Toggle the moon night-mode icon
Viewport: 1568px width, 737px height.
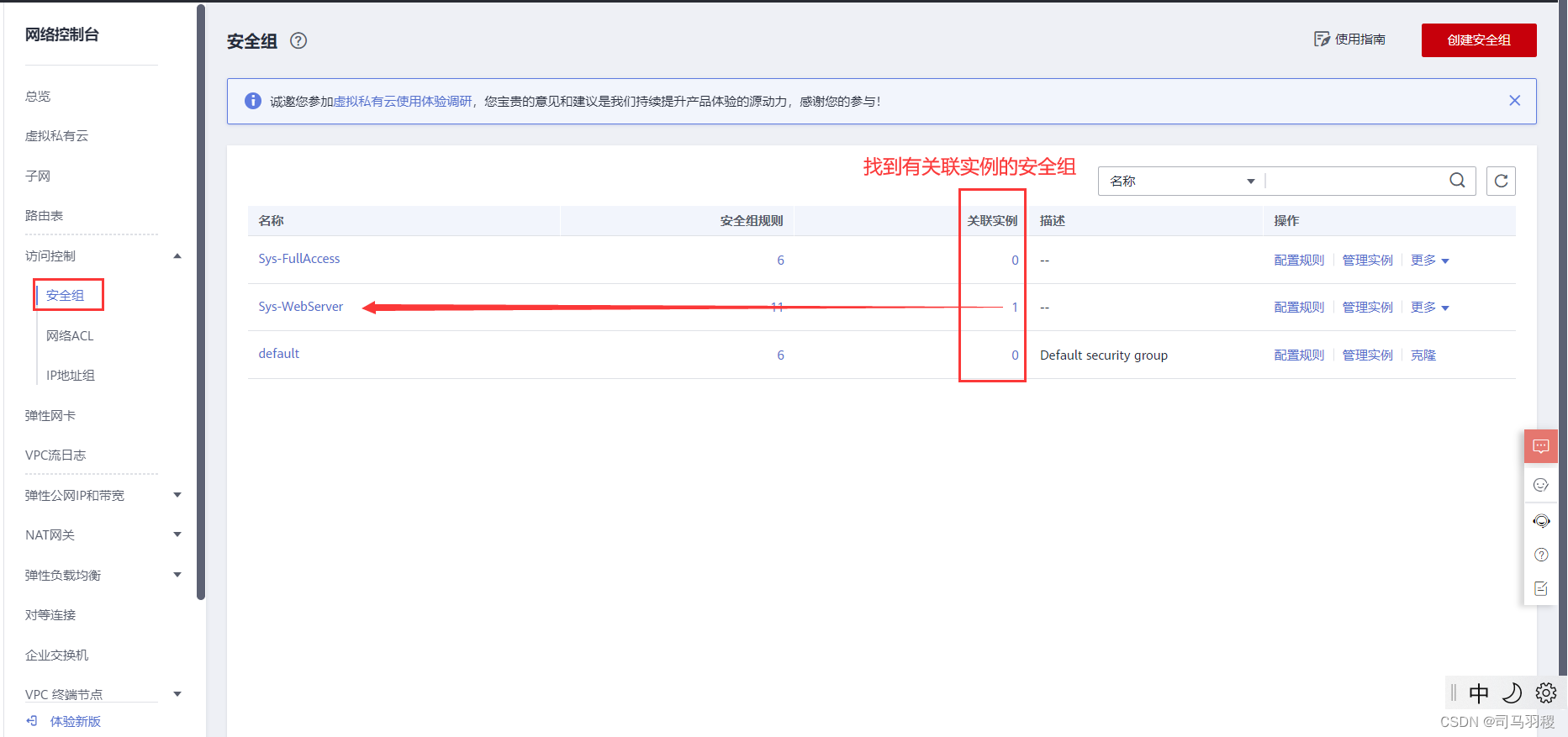point(1513,693)
